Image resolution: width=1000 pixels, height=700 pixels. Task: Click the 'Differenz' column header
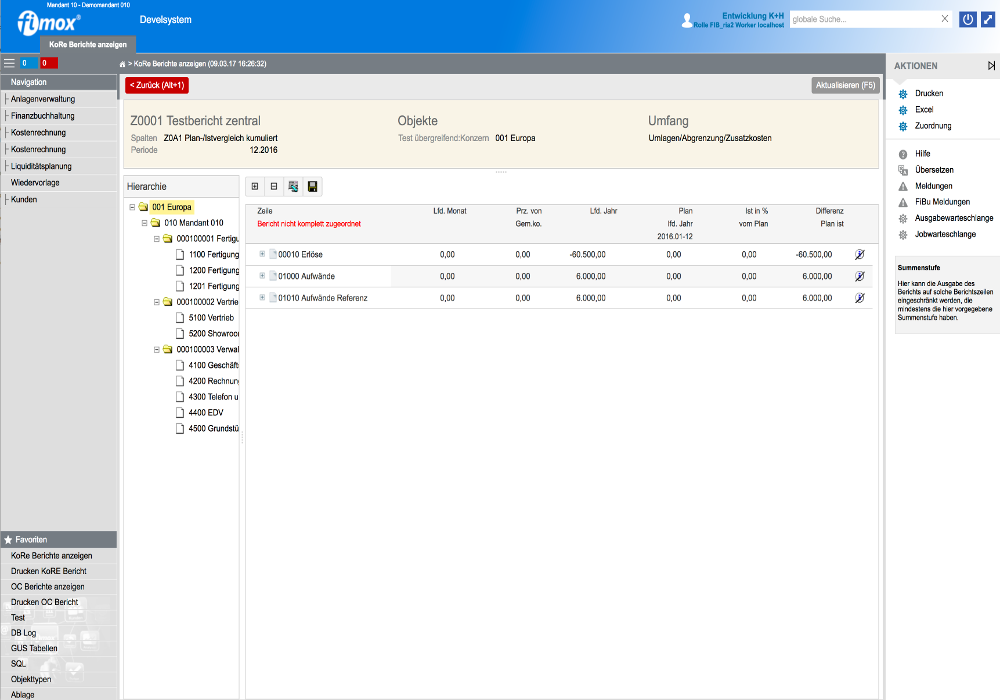coord(829,211)
